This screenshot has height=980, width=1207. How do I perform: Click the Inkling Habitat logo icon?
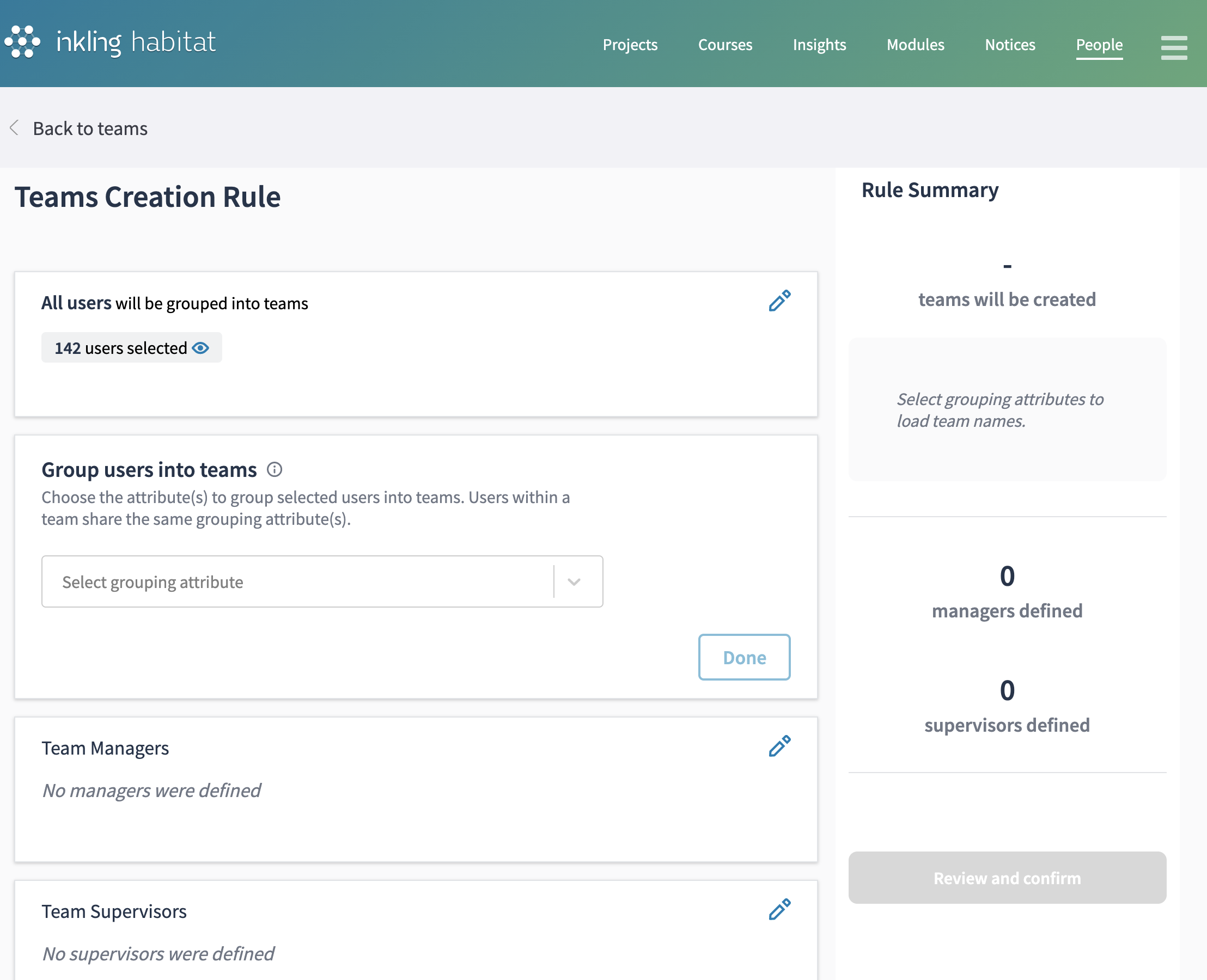point(22,42)
